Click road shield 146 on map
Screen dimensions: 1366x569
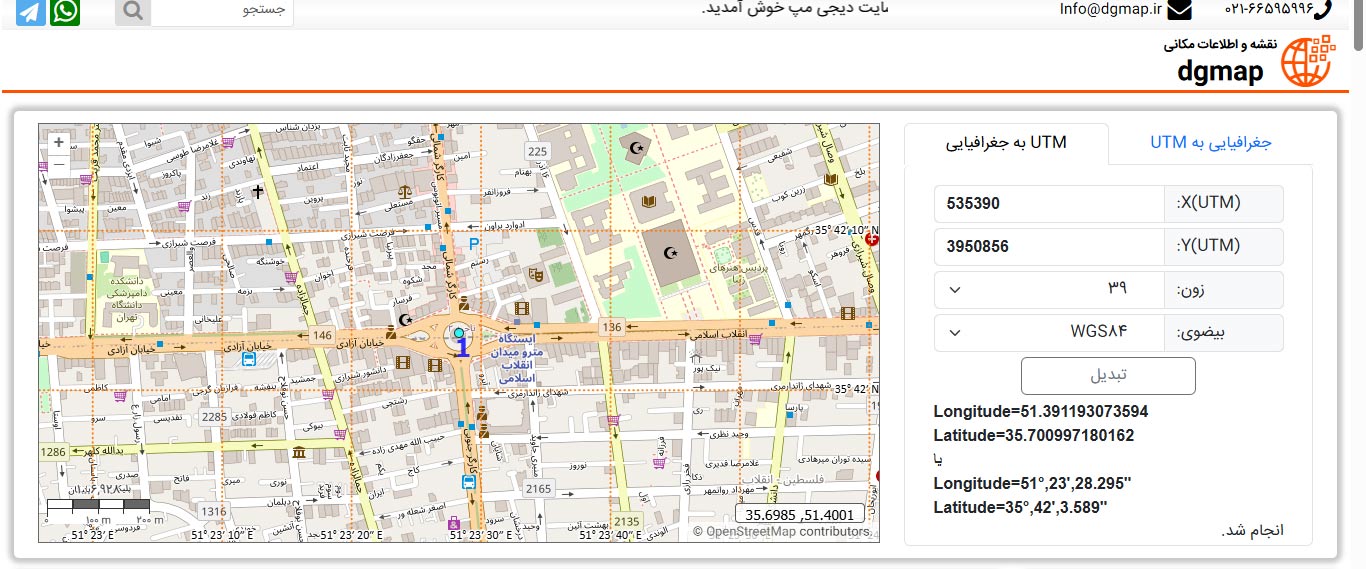click(x=321, y=335)
